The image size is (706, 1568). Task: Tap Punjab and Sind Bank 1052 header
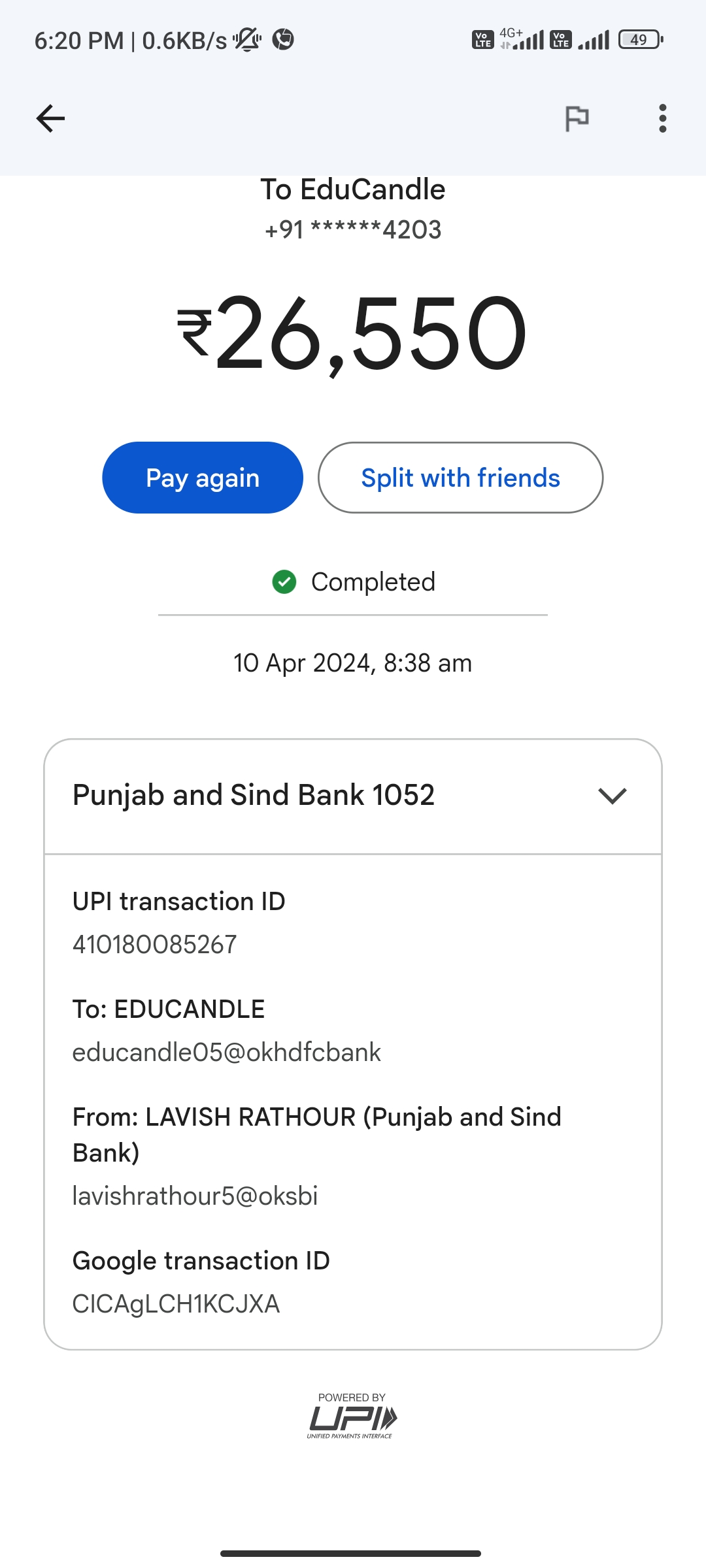(x=254, y=795)
